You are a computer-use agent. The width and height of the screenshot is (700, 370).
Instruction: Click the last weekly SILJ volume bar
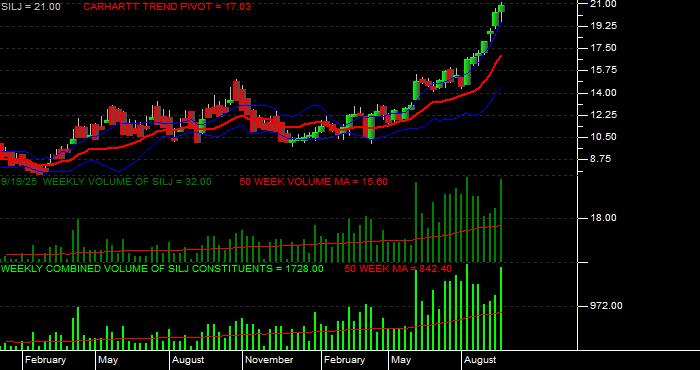pyautogui.click(x=501, y=220)
